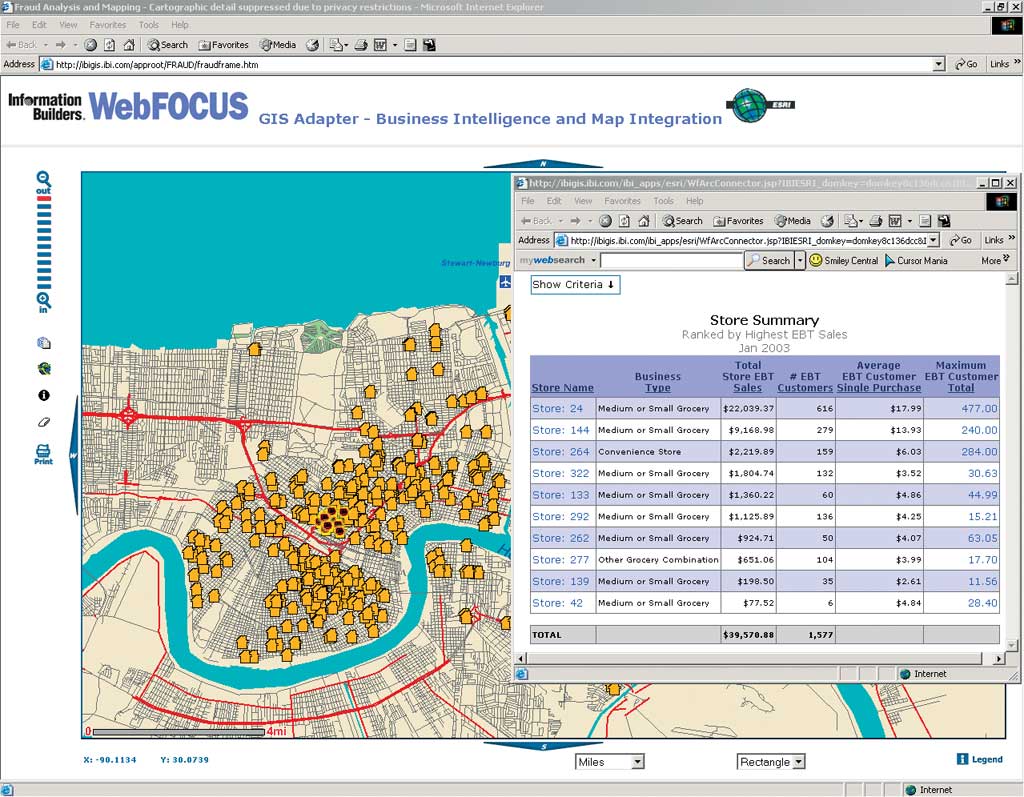Click the zoom out magnifier icon
Screen dimensions: 1024x797
click(43, 180)
